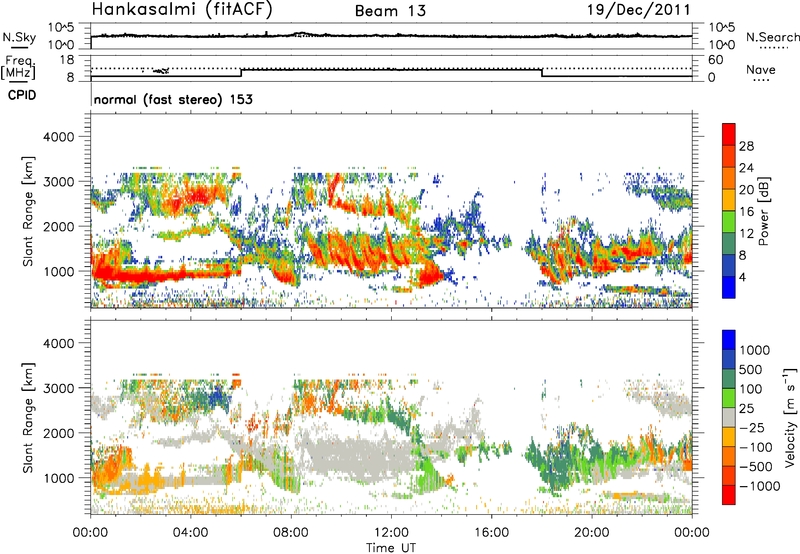Click the '20:00' time tick label
The width and height of the screenshot is (800, 554).
pyautogui.click(x=592, y=533)
